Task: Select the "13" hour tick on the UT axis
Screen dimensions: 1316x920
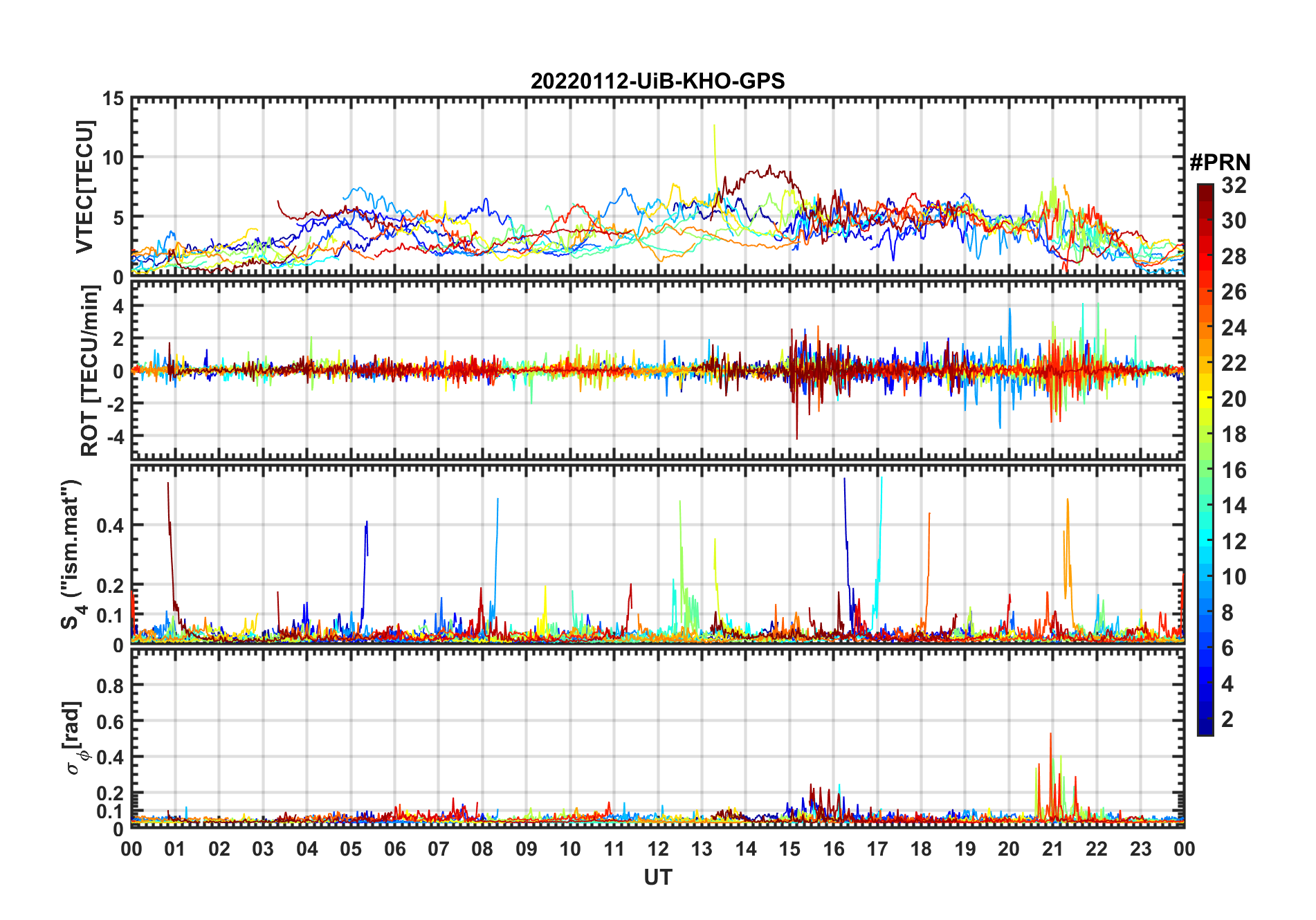Action: (702, 849)
